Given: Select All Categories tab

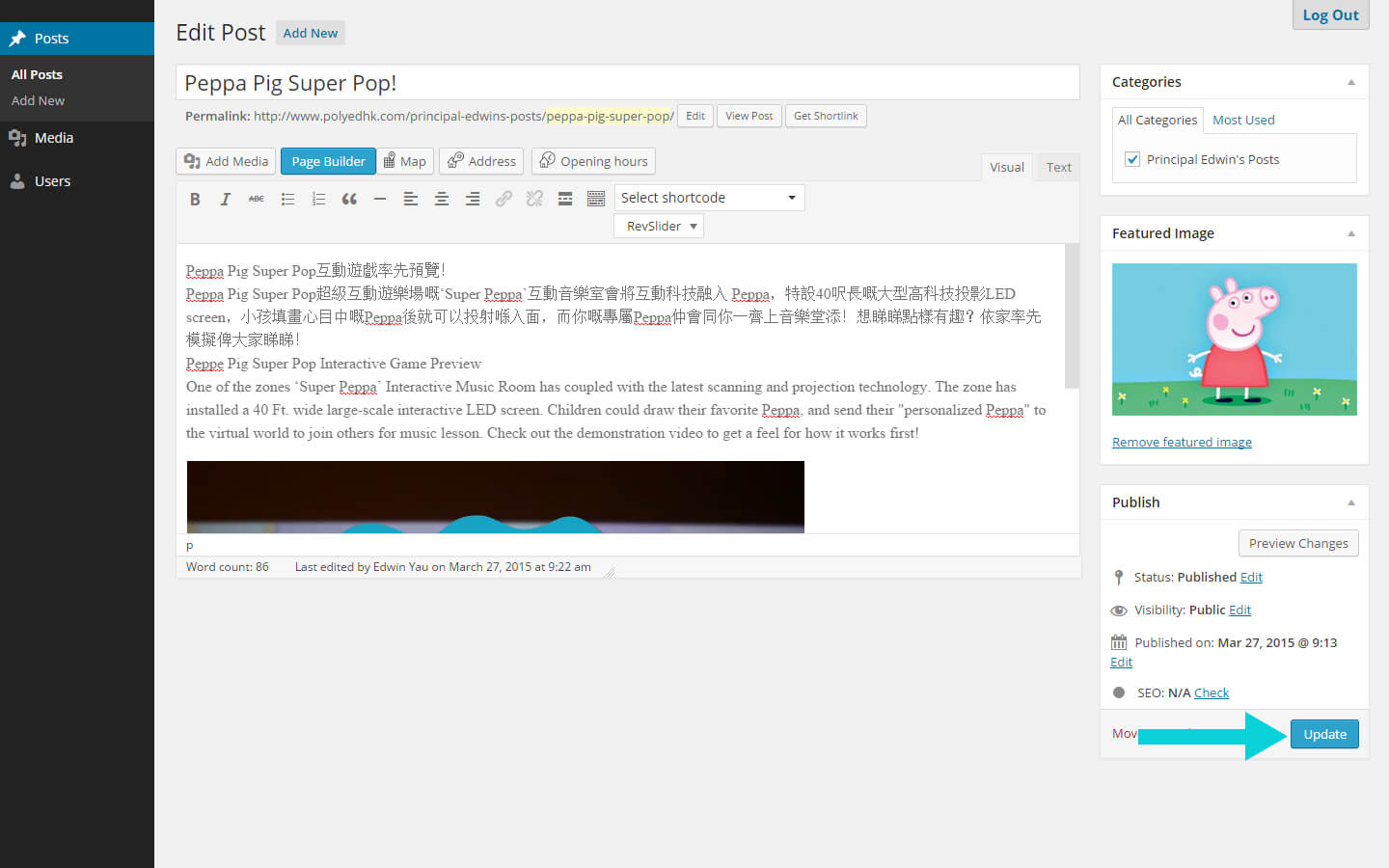Looking at the screenshot, I should 1157,120.
